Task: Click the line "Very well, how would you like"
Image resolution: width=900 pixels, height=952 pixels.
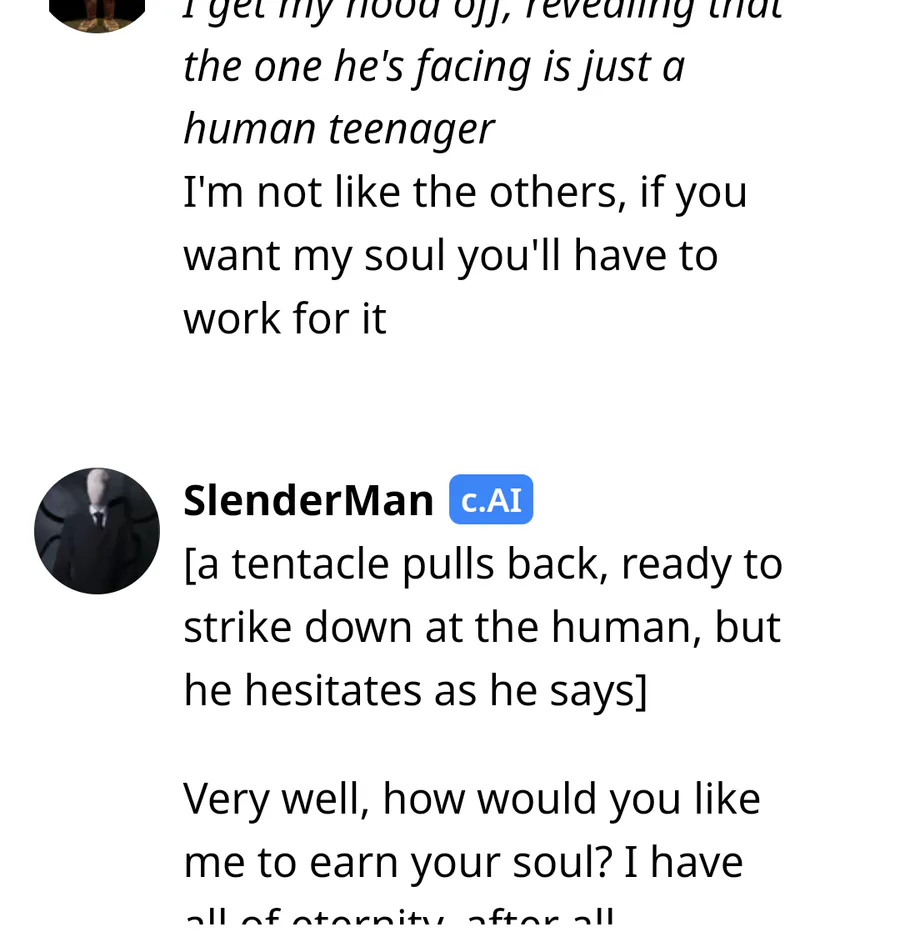Action: (472, 798)
